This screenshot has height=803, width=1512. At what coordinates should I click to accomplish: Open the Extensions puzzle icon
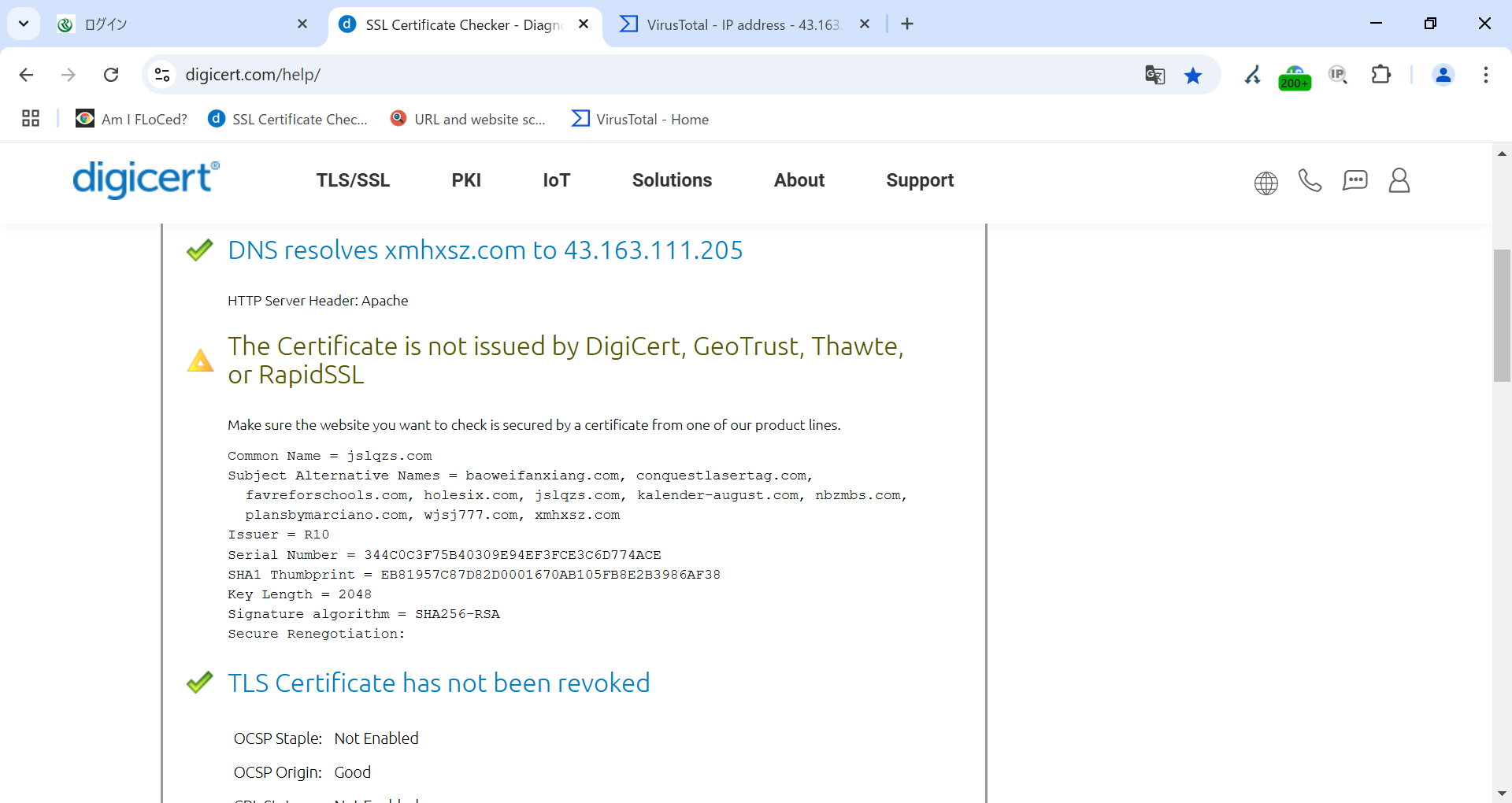tap(1381, 75)
